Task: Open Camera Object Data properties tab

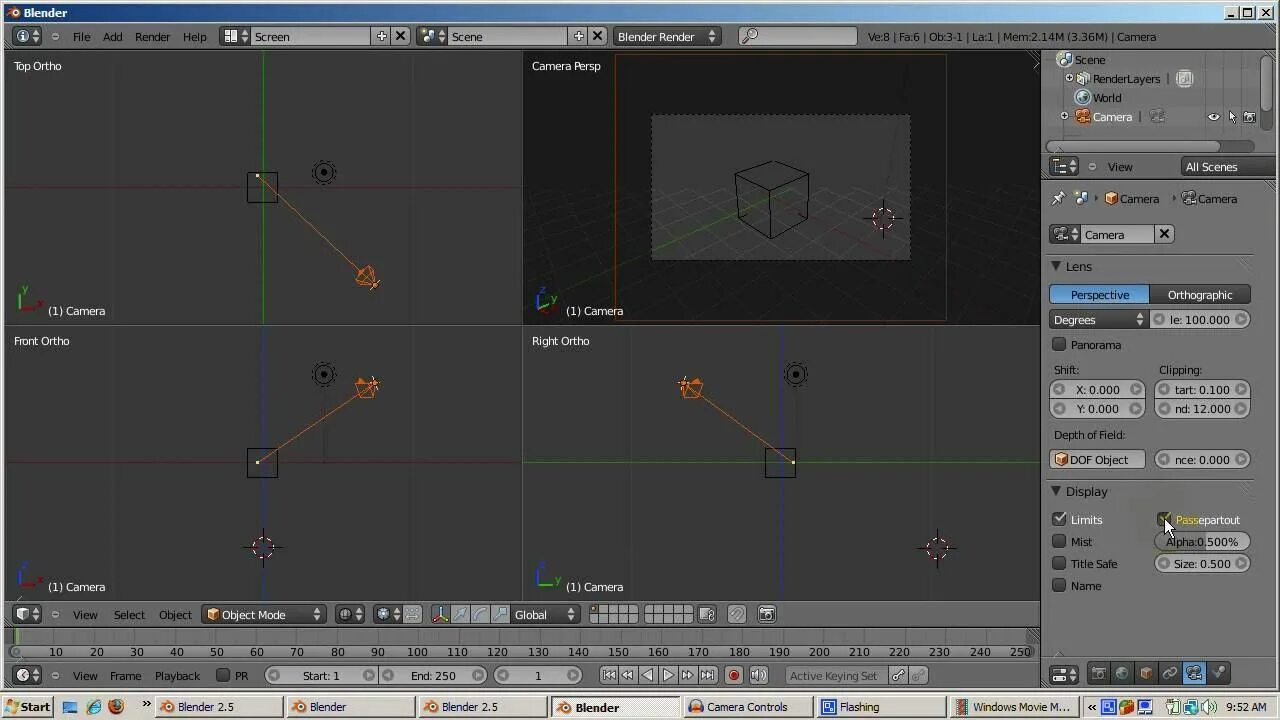Action: coord(1194,673)
